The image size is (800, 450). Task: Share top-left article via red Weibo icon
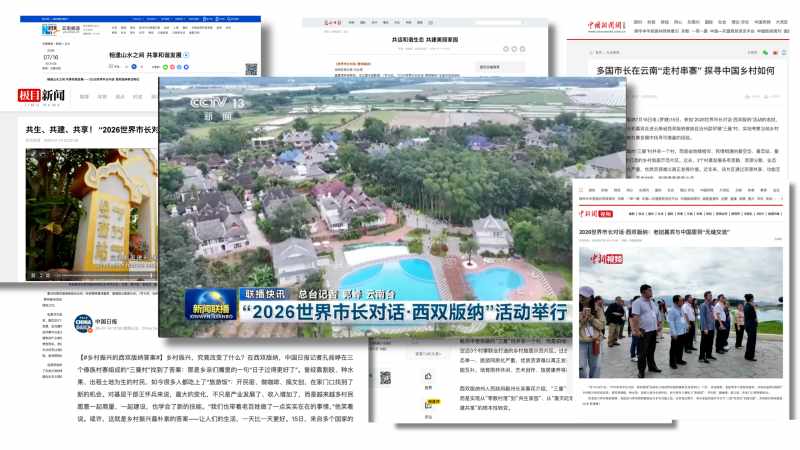click(172, 67)
